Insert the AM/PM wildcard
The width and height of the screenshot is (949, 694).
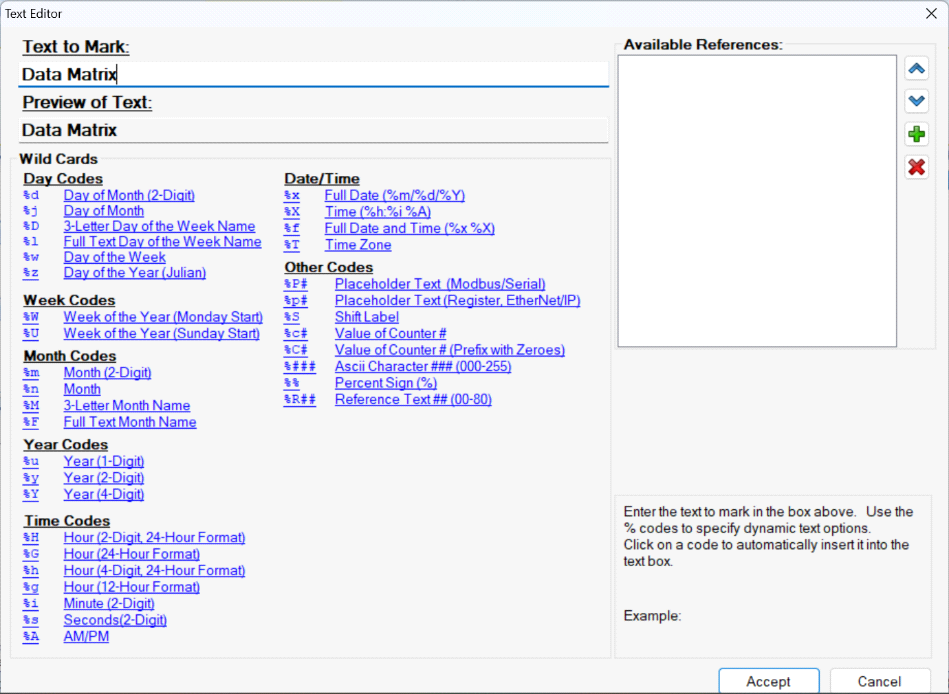point(86,636)
